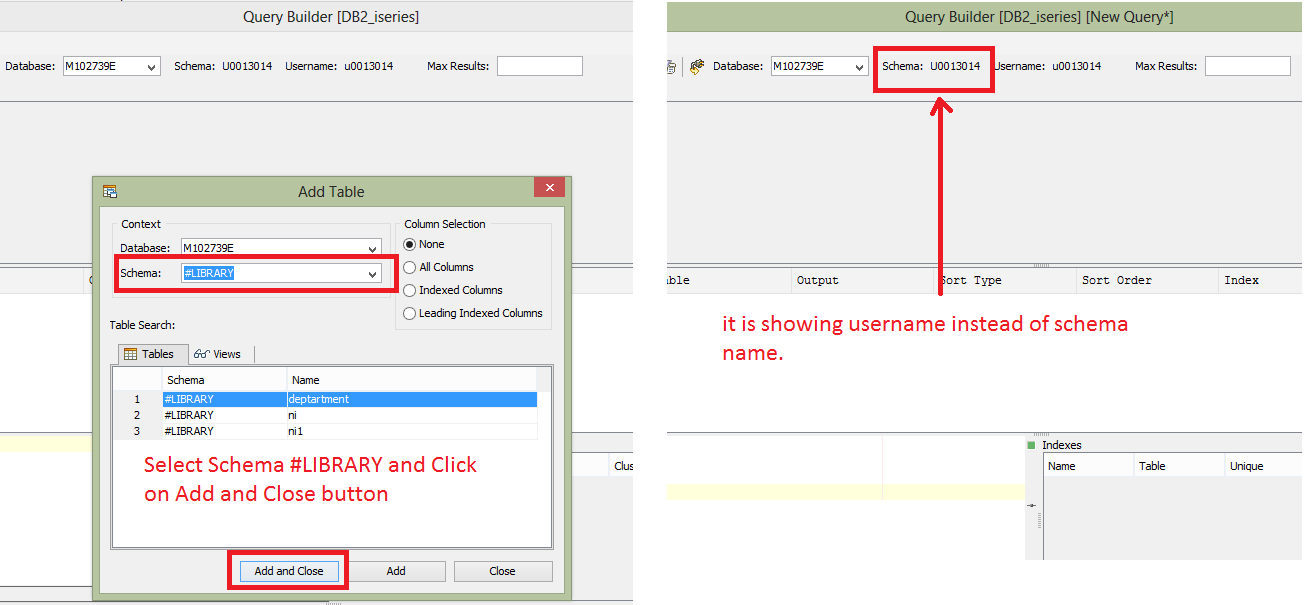Sort by the Schema column header in table list
The height and width of the screenshot is (605, 1304).
[x=224, y=380]
